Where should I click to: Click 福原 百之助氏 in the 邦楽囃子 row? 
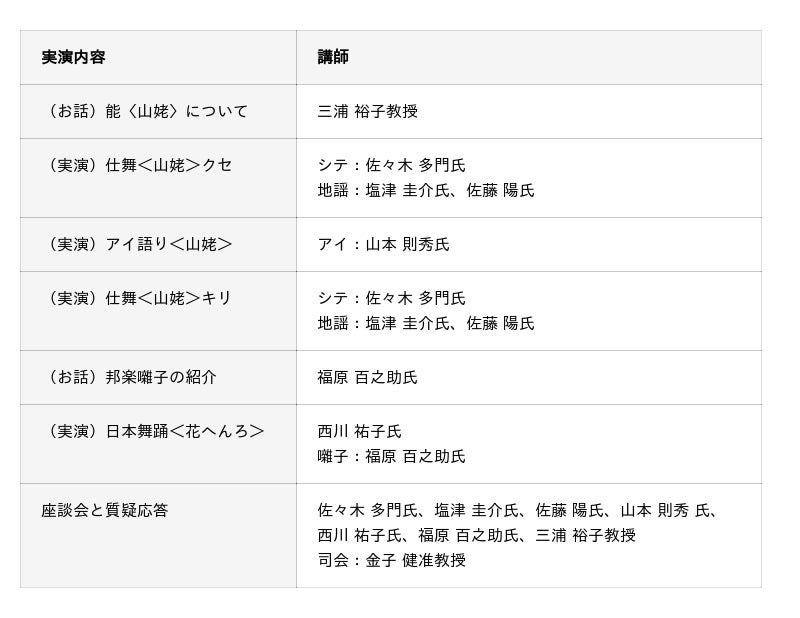pyautogui.click(x=368, y=378)
